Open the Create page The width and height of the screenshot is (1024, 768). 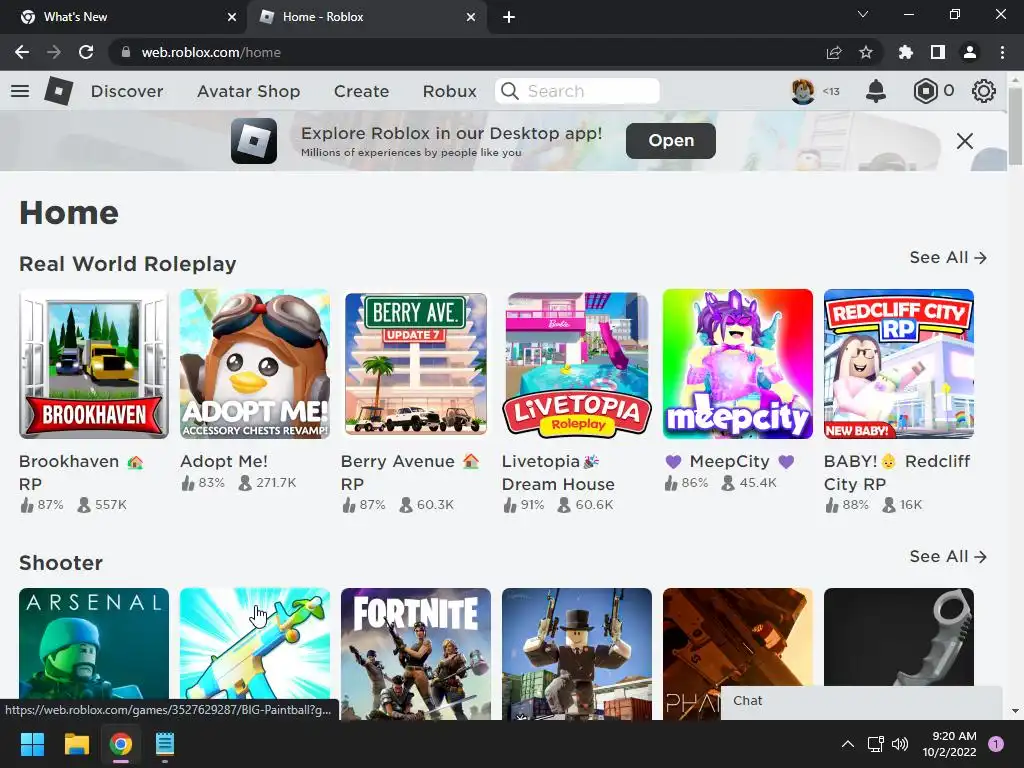point(361,91)
